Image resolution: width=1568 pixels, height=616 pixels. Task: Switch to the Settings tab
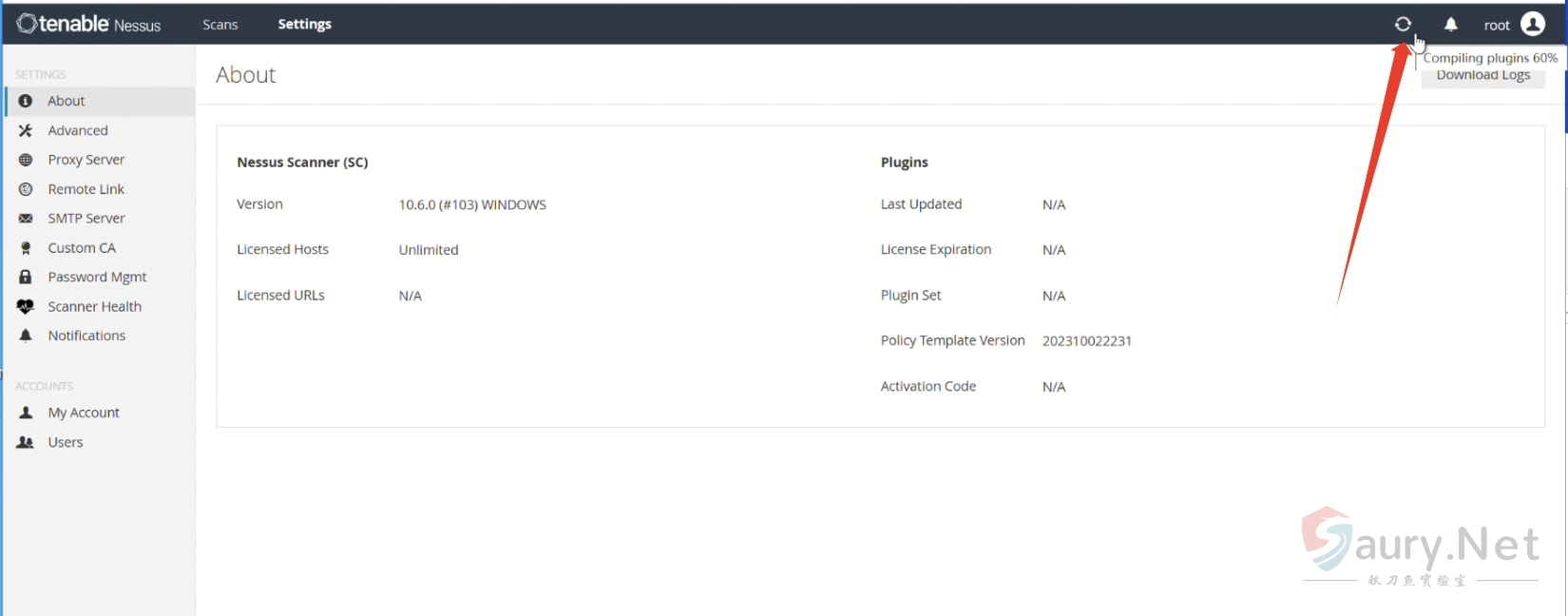click(x=304, y=25)
